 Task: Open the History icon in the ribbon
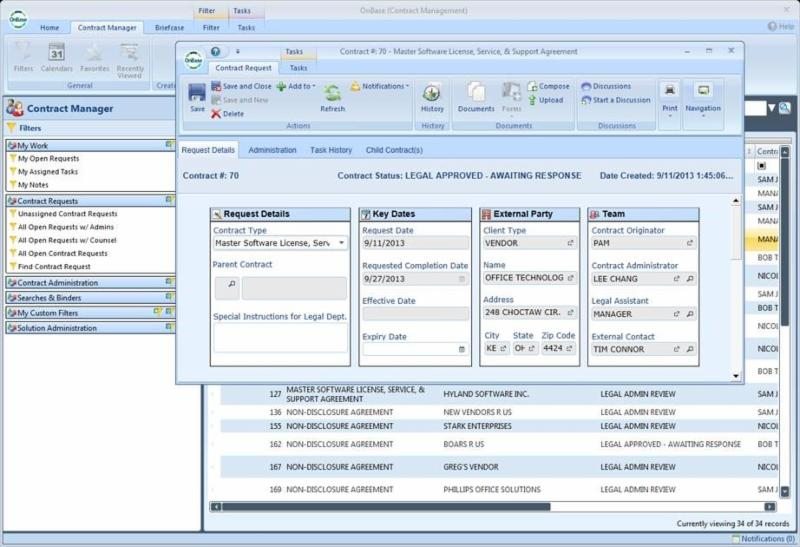(432, 95)
